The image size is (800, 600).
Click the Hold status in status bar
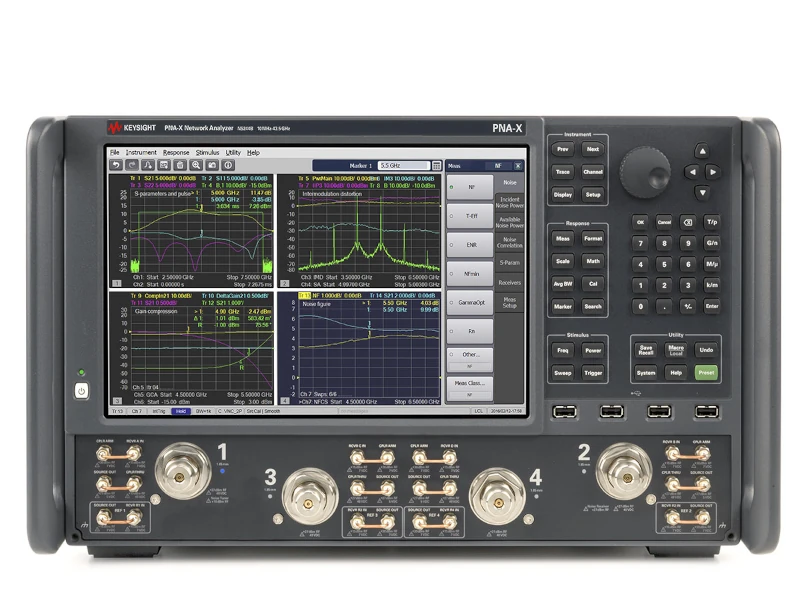[181, 411]
